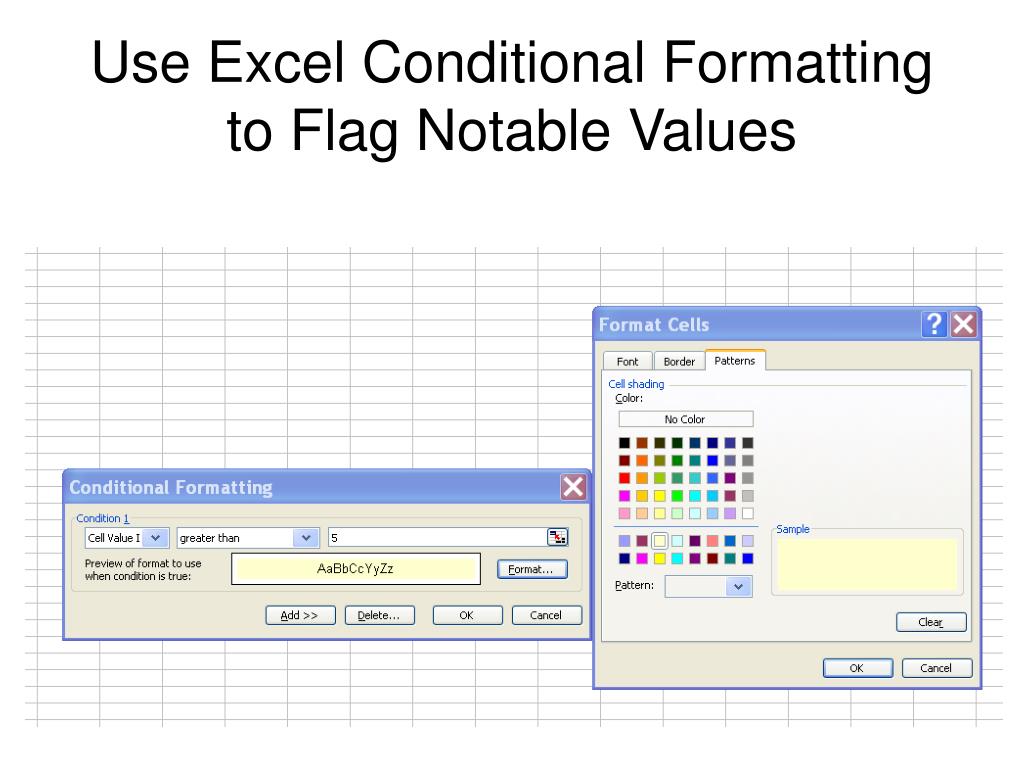The height and width of the screenshot is (768, 1024).
Task: Click the Cell shading group label
Action: click(x=636, y=384)
